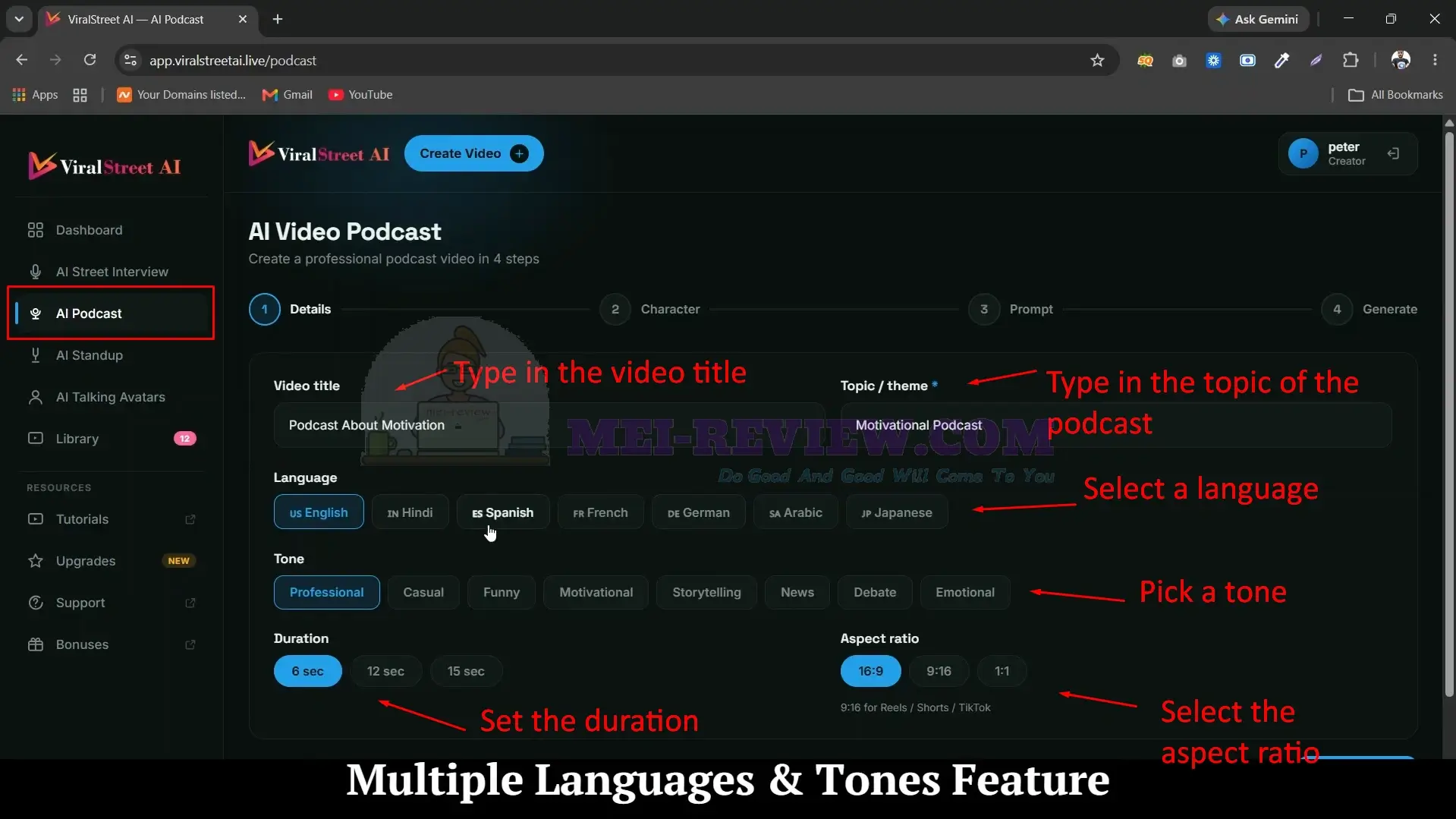
Task: Open the Gmail bookmark
Action: point(288,95)
